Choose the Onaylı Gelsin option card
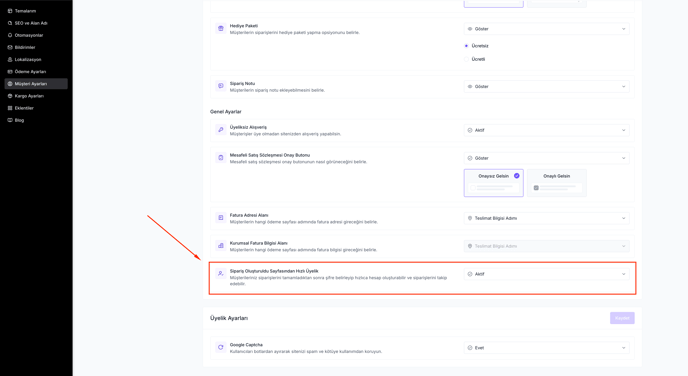 pos(557,183)
